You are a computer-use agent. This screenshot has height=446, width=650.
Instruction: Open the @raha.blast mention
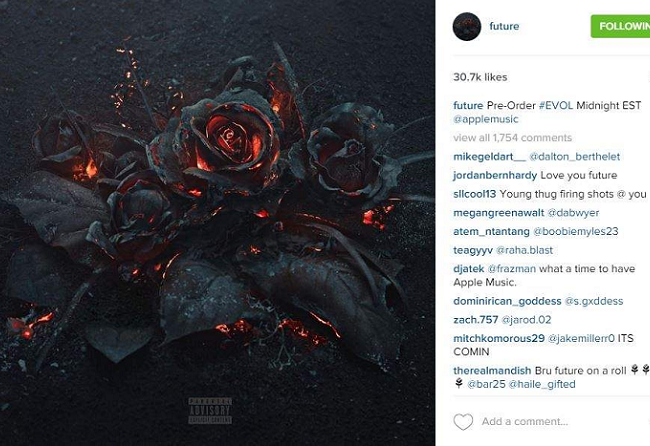point(524,250)
